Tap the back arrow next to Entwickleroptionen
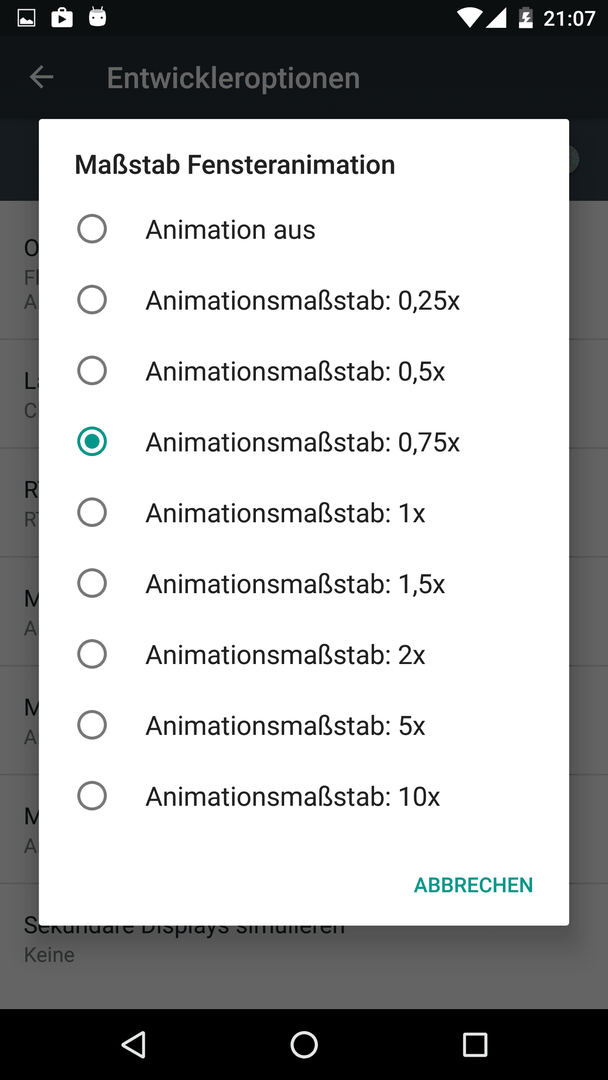 (41, 77)
